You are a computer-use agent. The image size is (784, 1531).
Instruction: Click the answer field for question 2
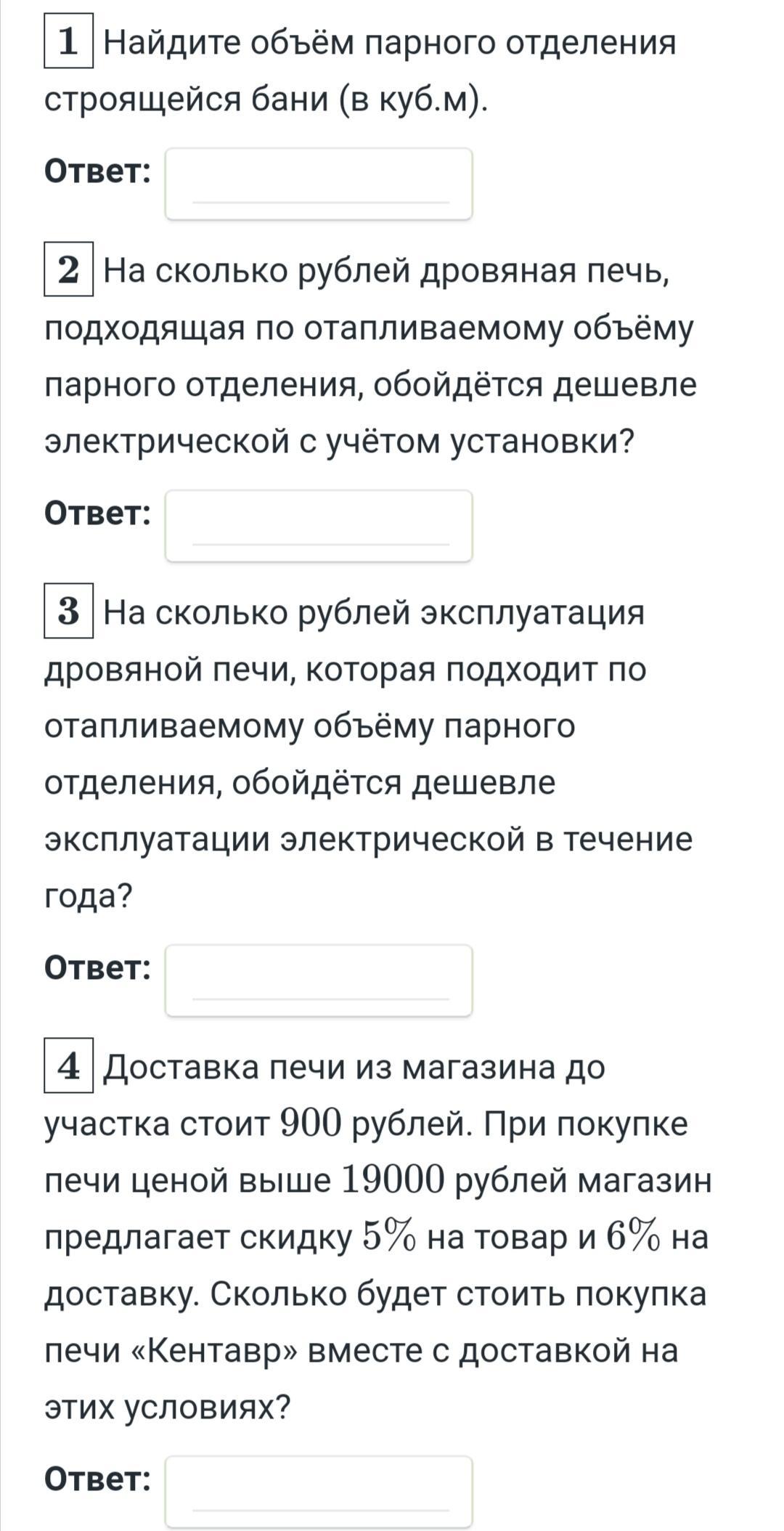click(319, 526)
